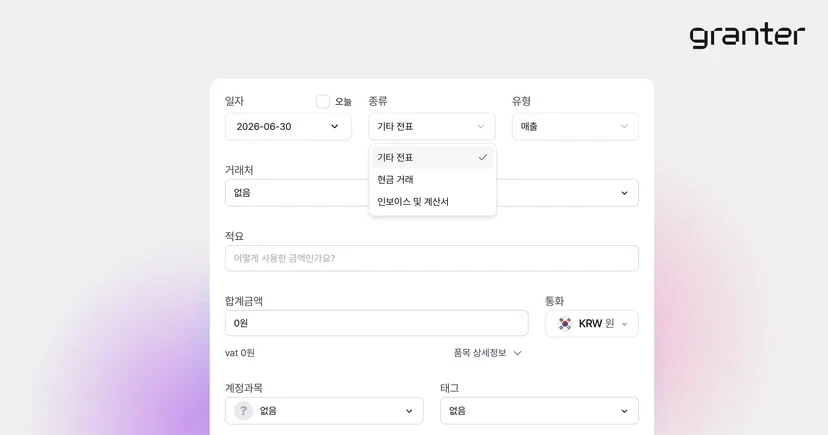Open the 유형 dropdown showing 매출
The width and height of the screenshot is (828, 435).
[x=575, y=127]
